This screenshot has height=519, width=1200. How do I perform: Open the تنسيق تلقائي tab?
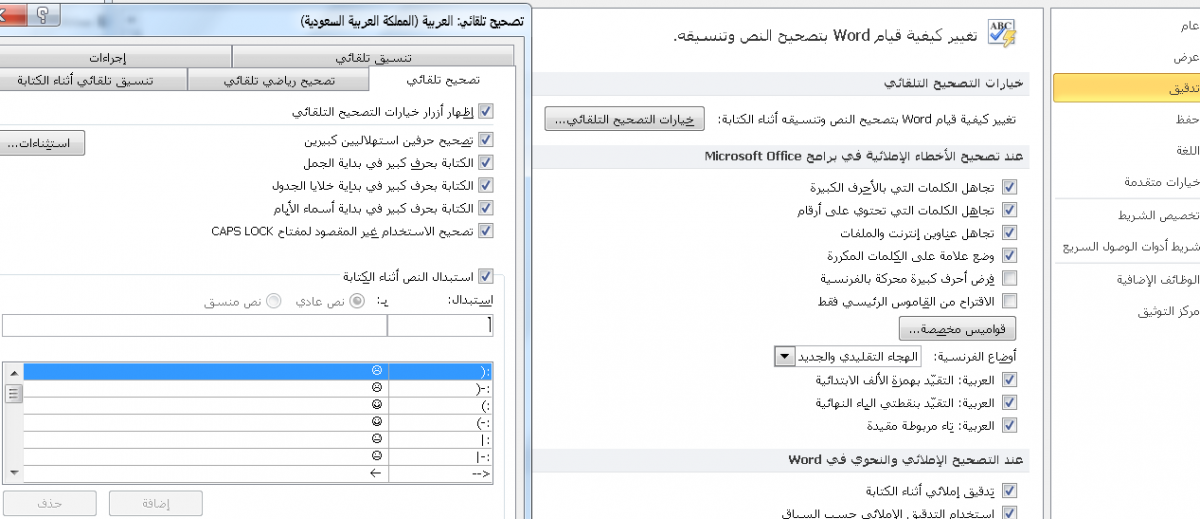374,57
